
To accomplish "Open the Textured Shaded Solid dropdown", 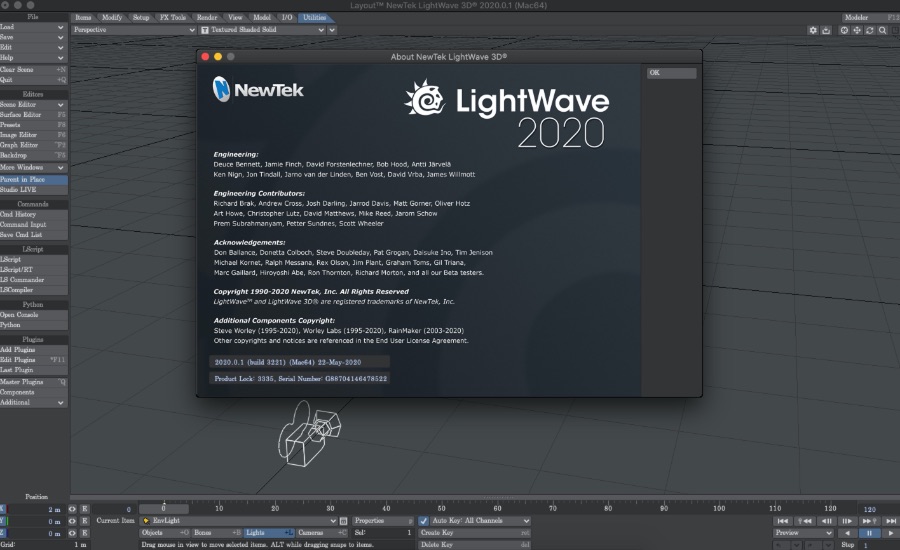I will (x=262, y=30).
